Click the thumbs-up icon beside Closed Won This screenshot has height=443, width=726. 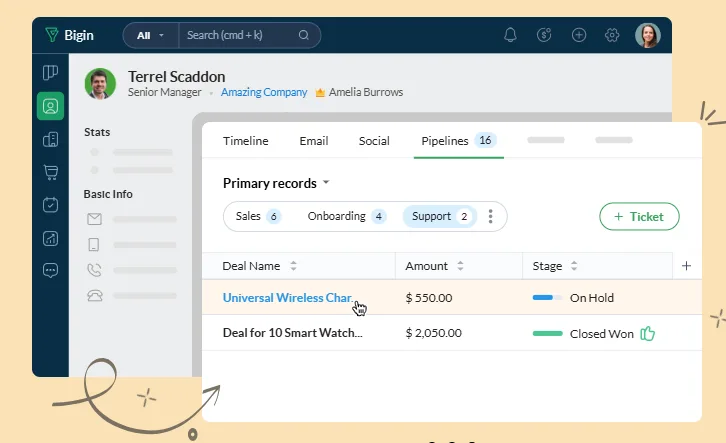648,333
